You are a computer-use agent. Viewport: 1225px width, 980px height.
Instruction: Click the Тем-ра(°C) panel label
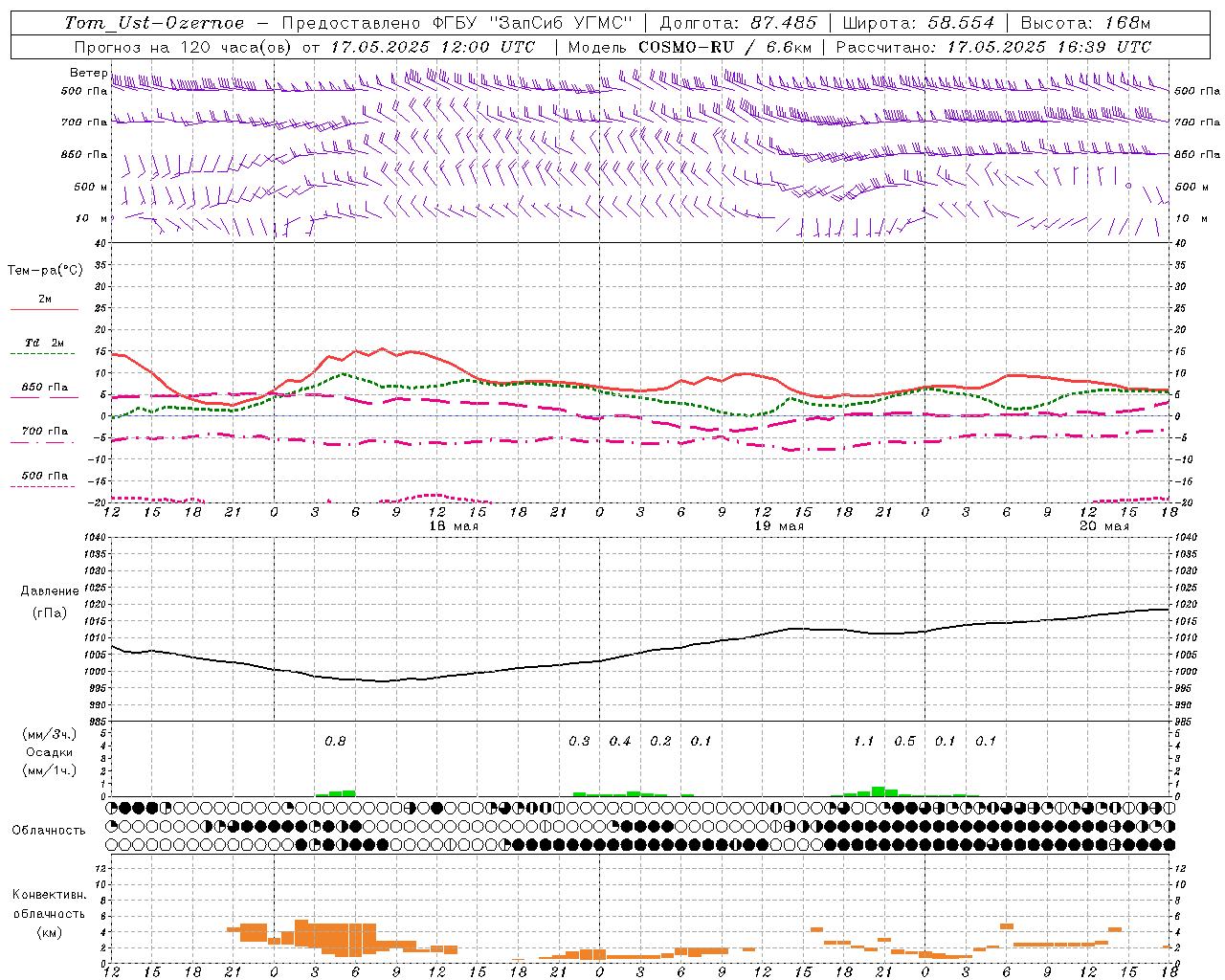(x=45, y=271)
